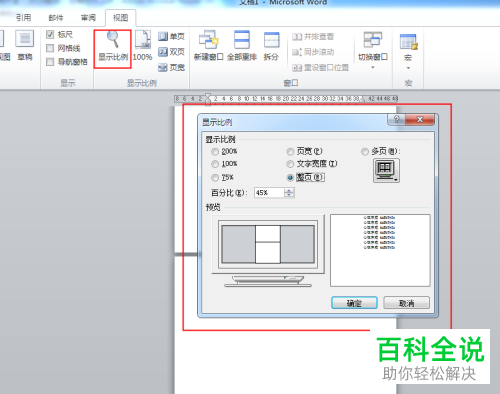Viewport: 500px width, 394px height.
Task: Open 切换窗口 switch windows menu
Action: (x=373, y=50)
